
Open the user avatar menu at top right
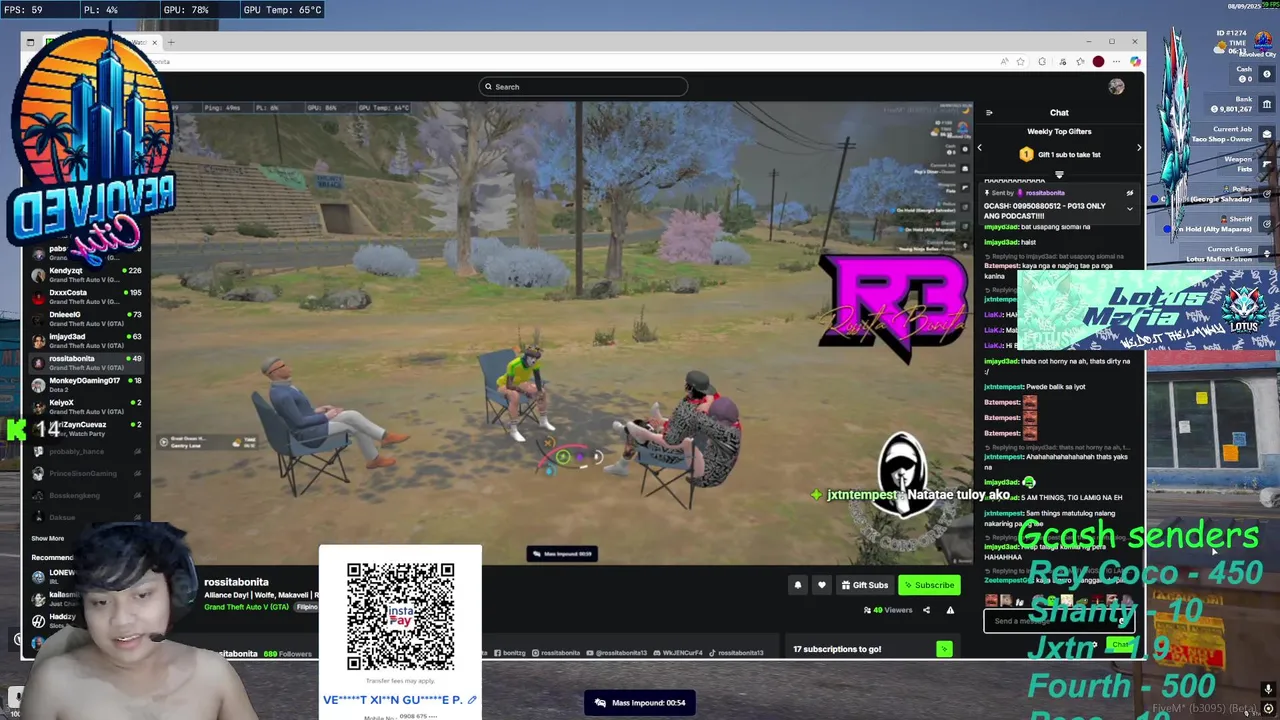click(x=1116, y=87)
